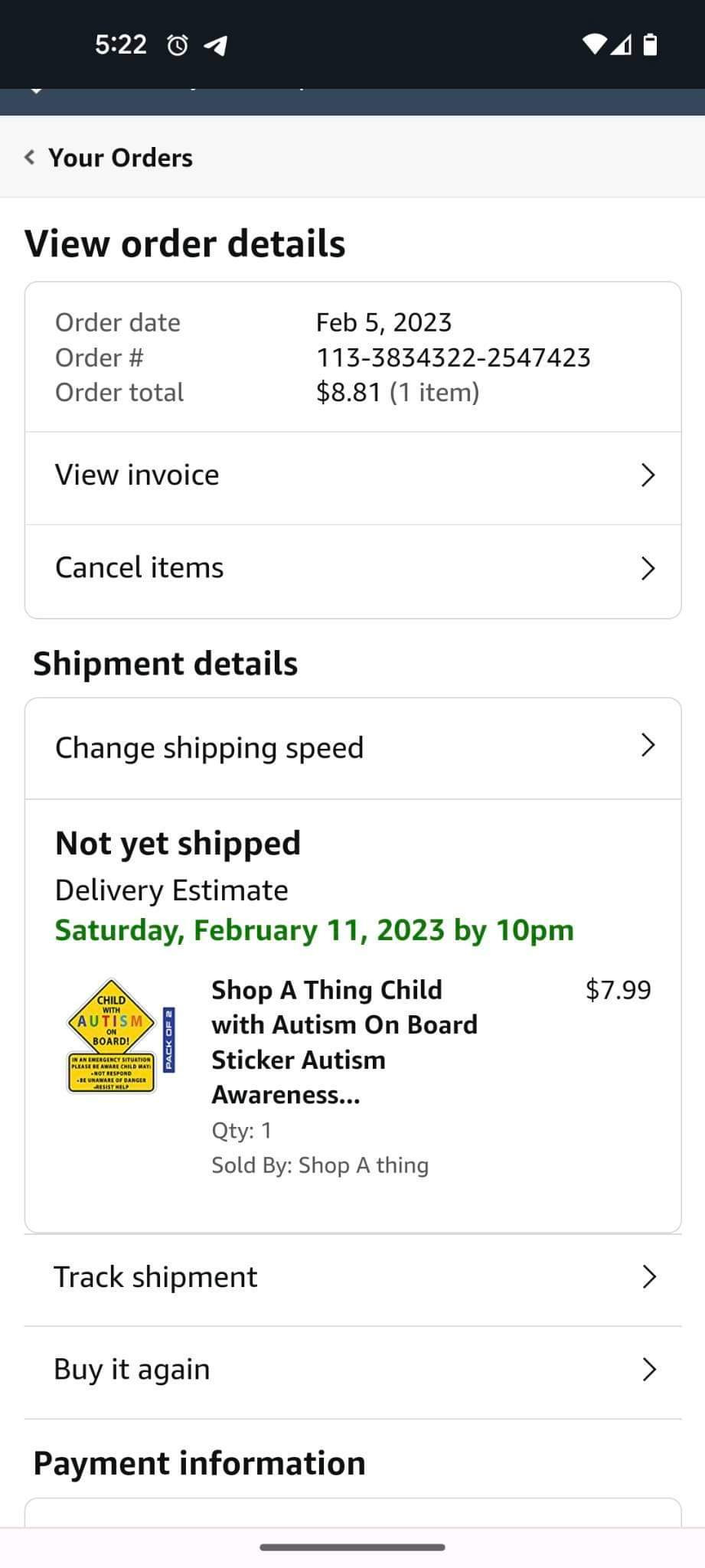Image resolution: width=705 pixels, height=1568 pixels.
Task: Tap the Telegram send status icon
Action: (216, 46)
